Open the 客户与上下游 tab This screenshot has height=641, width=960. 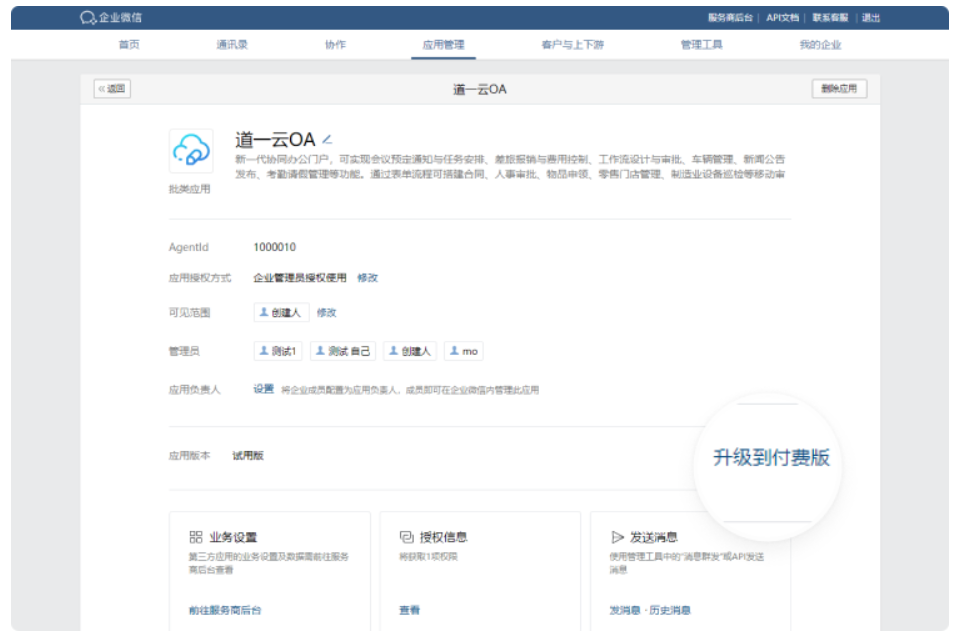(572, 45)
